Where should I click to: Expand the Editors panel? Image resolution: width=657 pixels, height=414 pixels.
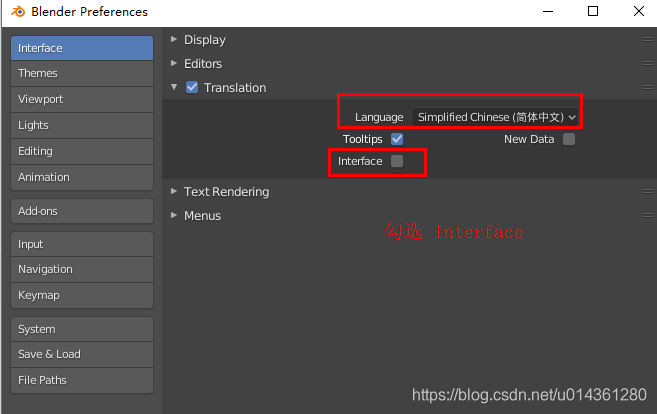pyautogui.click(x=173, y=63)
